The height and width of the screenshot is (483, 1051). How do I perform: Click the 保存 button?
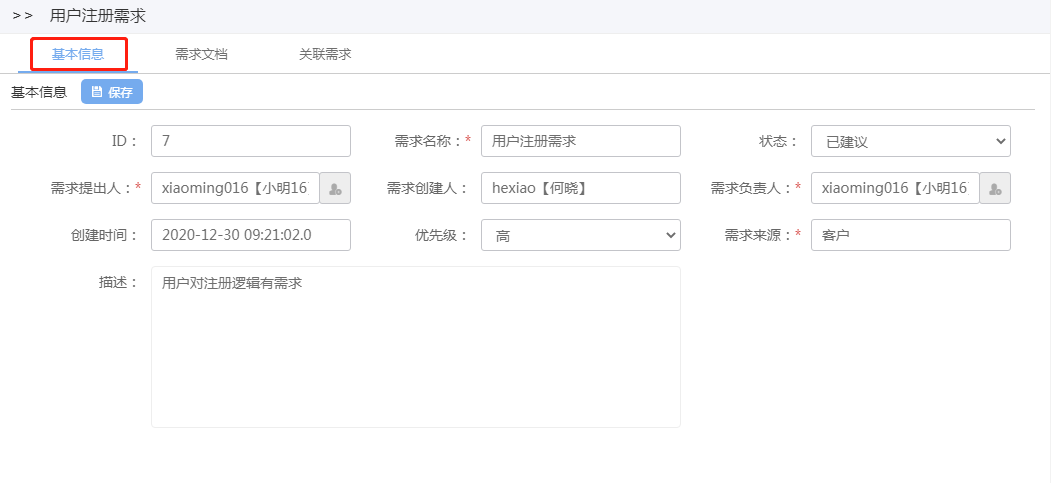tap(112, 92)
